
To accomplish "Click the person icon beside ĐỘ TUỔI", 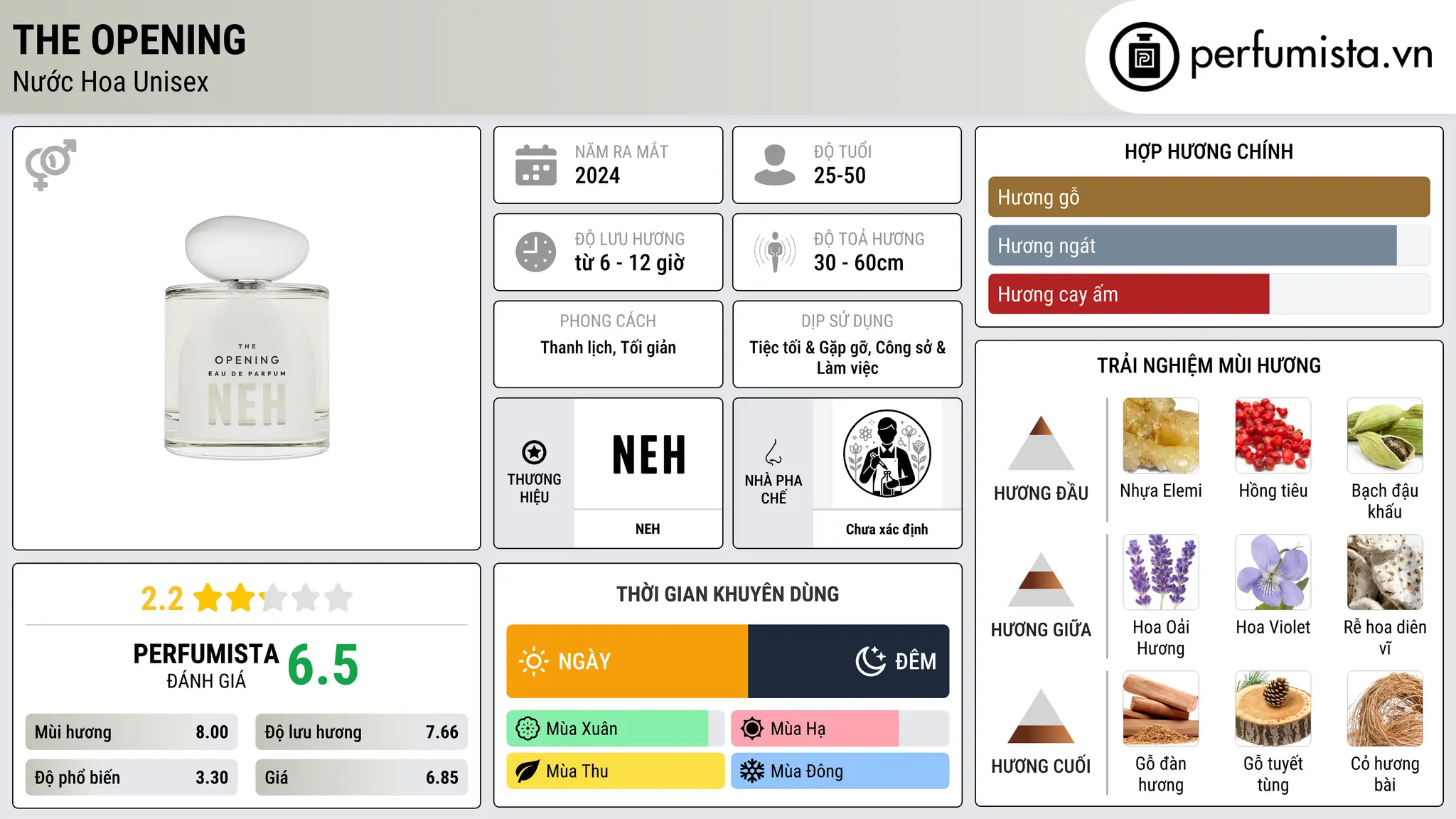I will (x=775, y=165).
